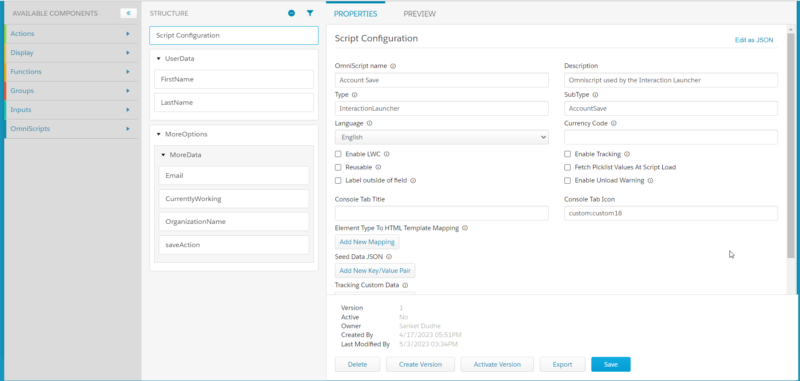Click the collapse-all icon in Structure header

291,13
